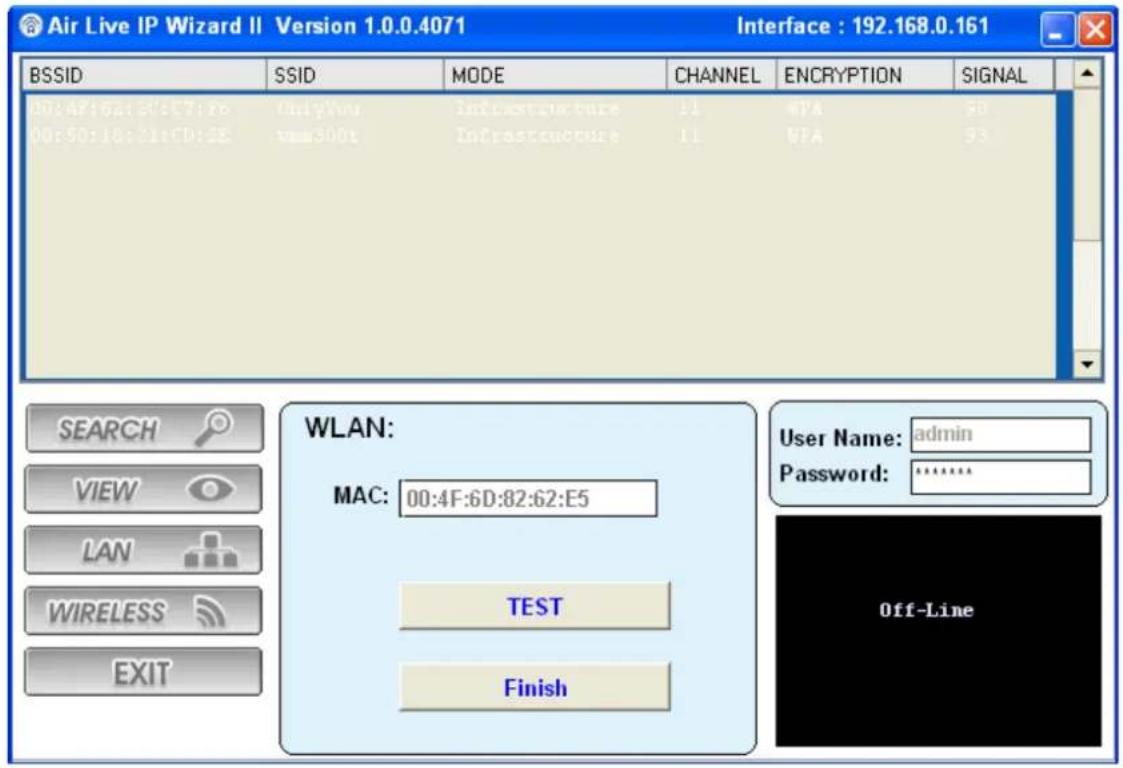
Task: Minimize the Air Live IP Wizard window
Action: click(x=1058, y=30)
